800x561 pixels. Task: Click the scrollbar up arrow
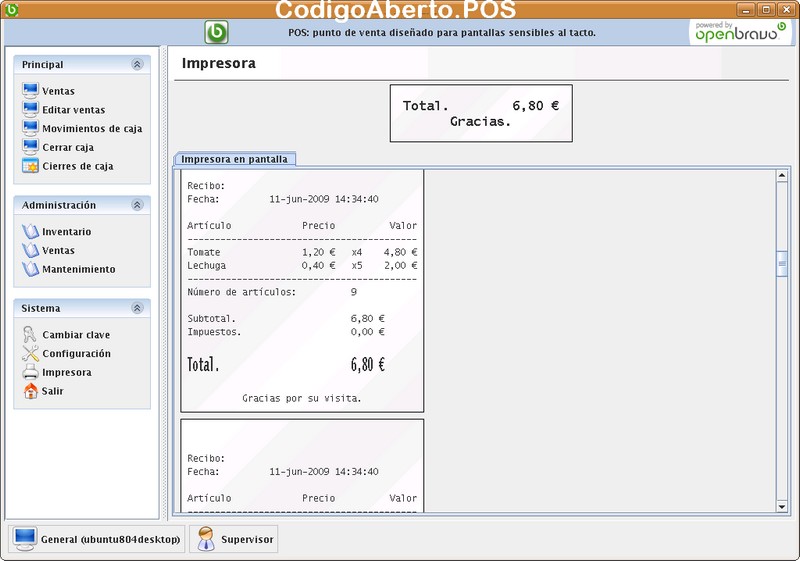coord(782,176)
